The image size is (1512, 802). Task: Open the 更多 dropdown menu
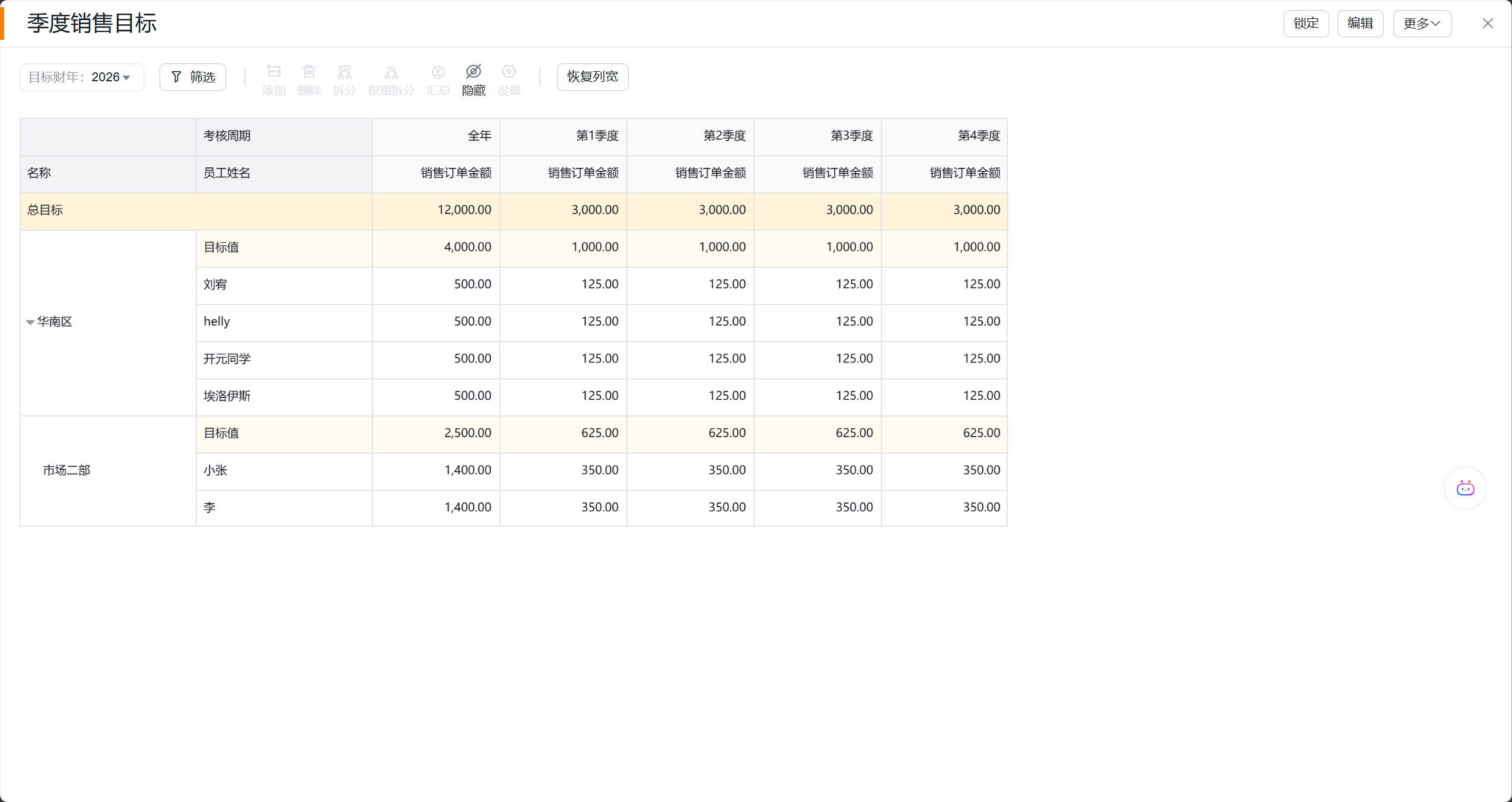pyautogui.click(x=1422, y=24)
